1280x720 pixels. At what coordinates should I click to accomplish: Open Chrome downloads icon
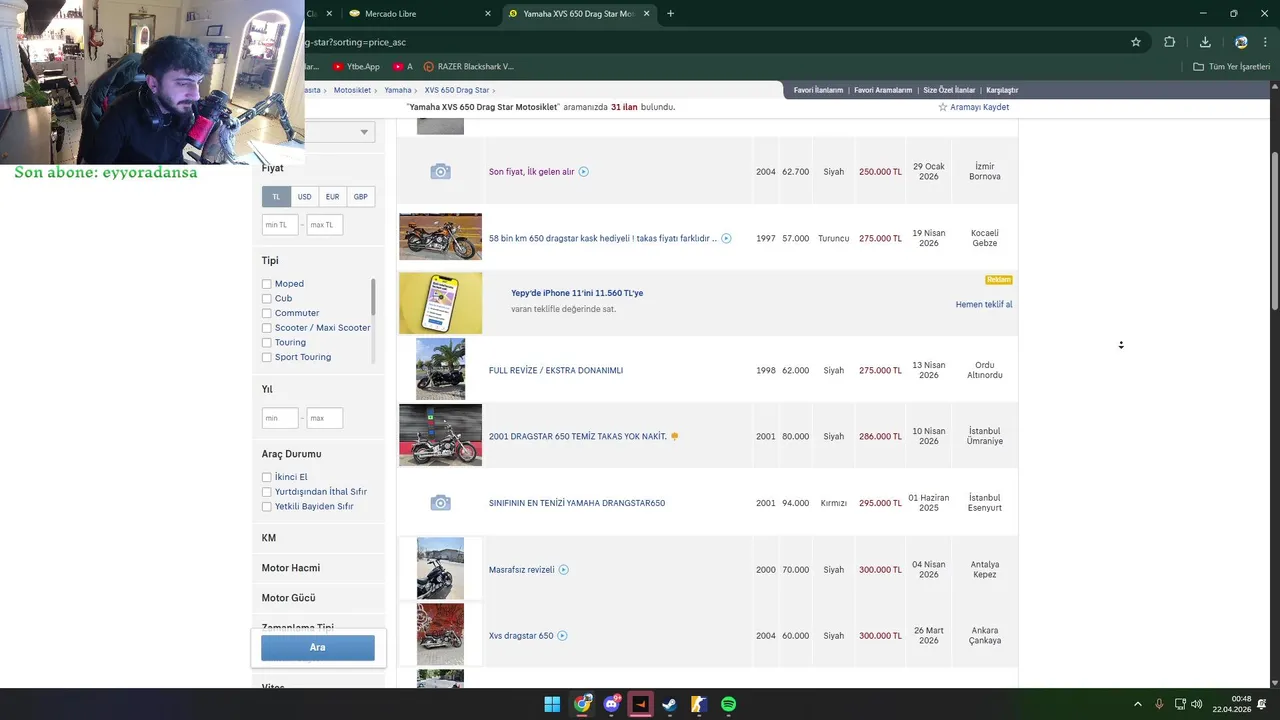pos(1205,42)
